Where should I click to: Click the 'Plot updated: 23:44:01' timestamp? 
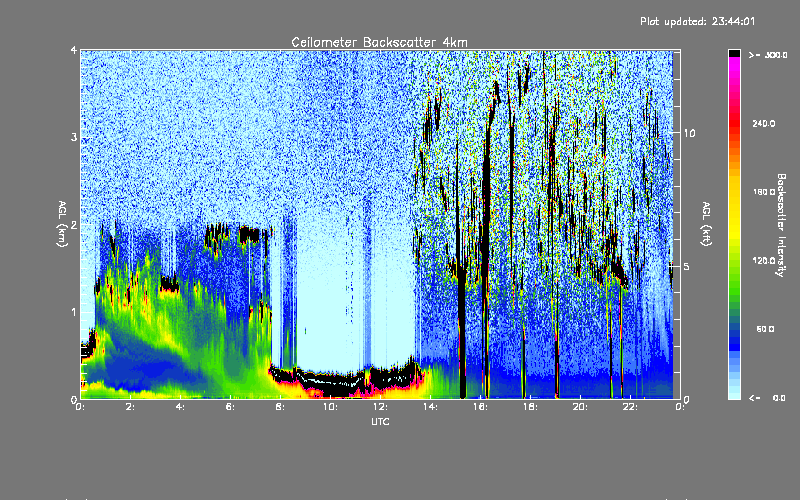(697, 21)
